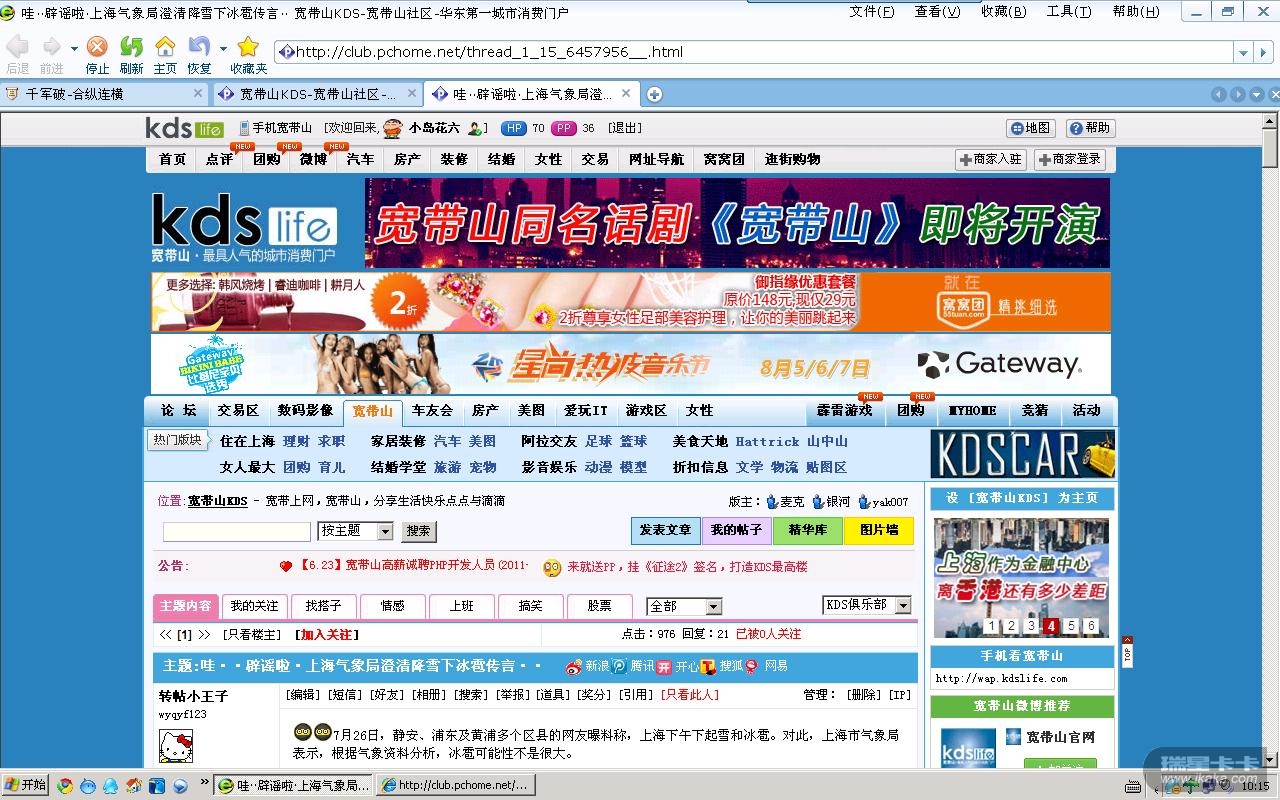Open the 工具(T) menu
This screenshot has height=800, width=1280.
pyautogui.click(x=1069, y=12)
